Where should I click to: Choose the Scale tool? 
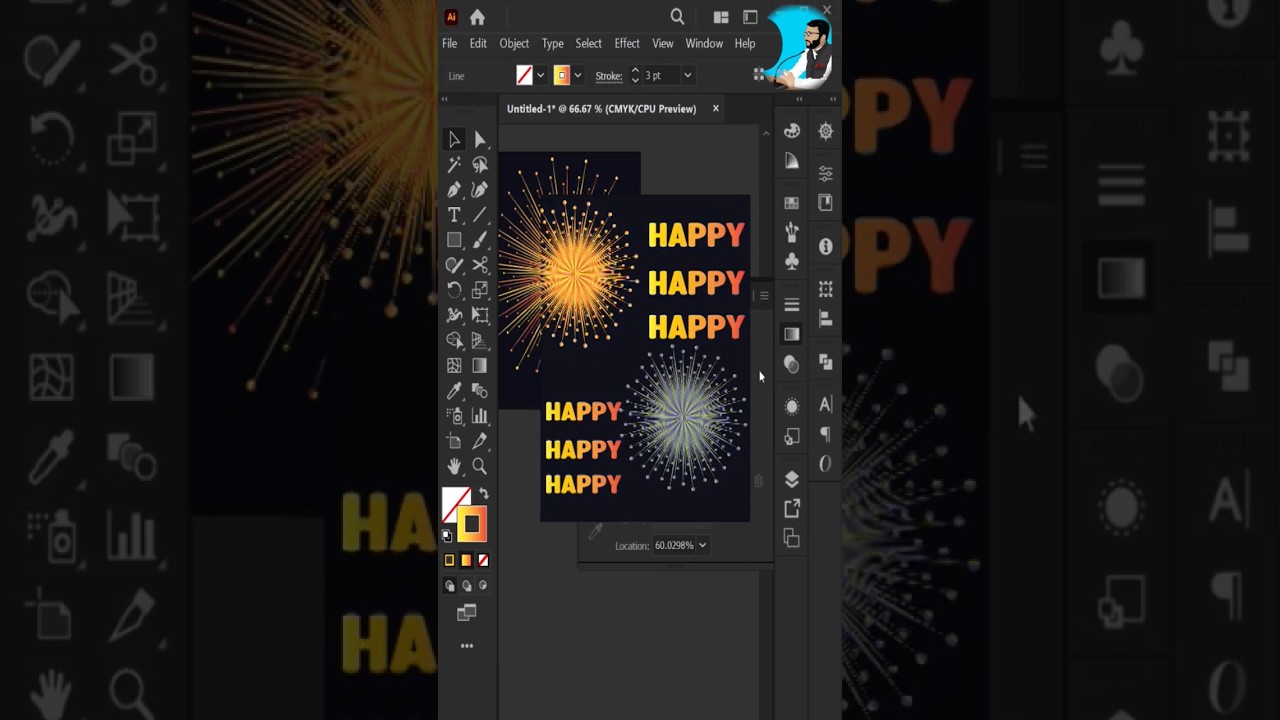pyautogui.click(x=480, y=290)
